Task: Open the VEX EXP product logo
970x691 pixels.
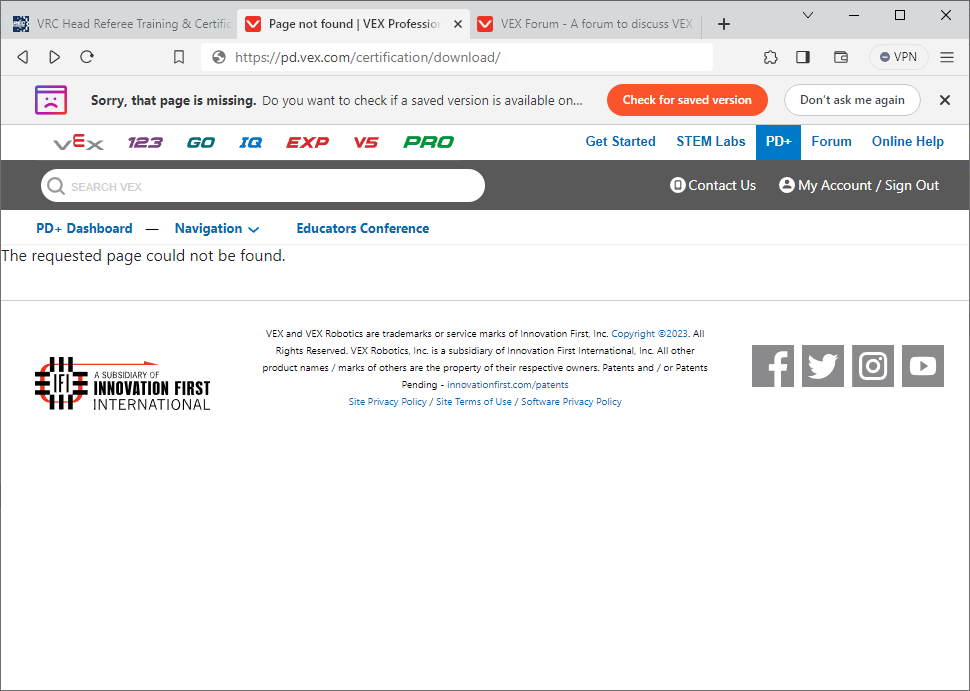Action: tap(307, 143)
